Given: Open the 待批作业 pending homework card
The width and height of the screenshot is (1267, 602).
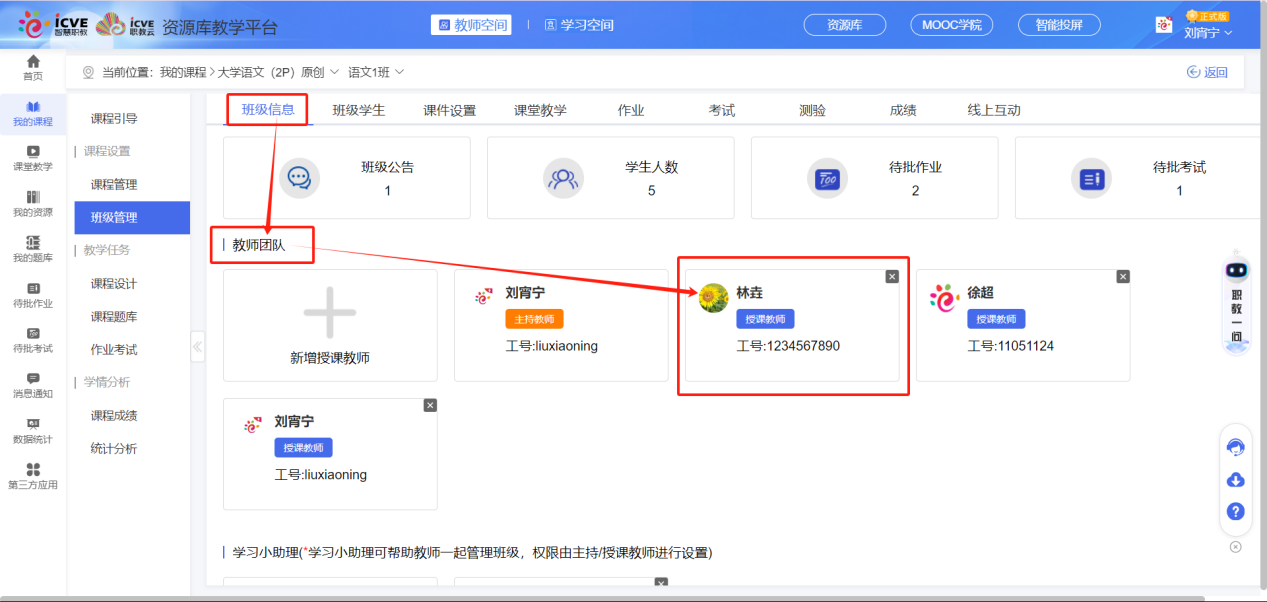Looking at the screenshot, I should click(874, 177).
